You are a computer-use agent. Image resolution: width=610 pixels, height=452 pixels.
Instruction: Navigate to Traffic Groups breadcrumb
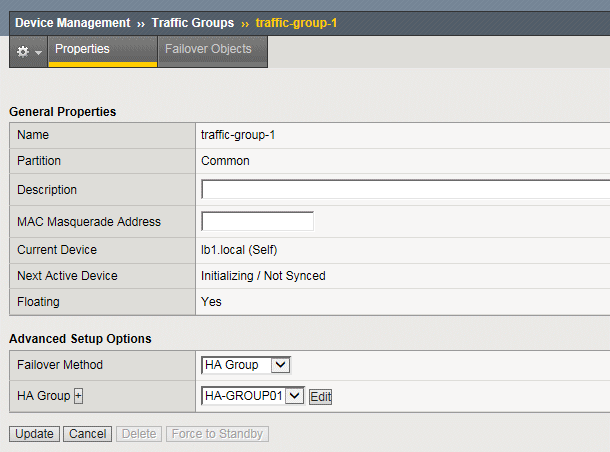coord(192,22)
